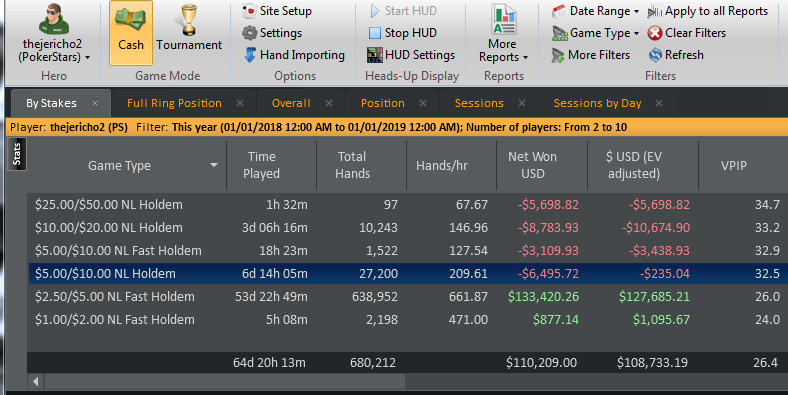The width and height of the screenshot is (788, 395).
Task: Switch to Full Ring Position tab
Action: 174,103
